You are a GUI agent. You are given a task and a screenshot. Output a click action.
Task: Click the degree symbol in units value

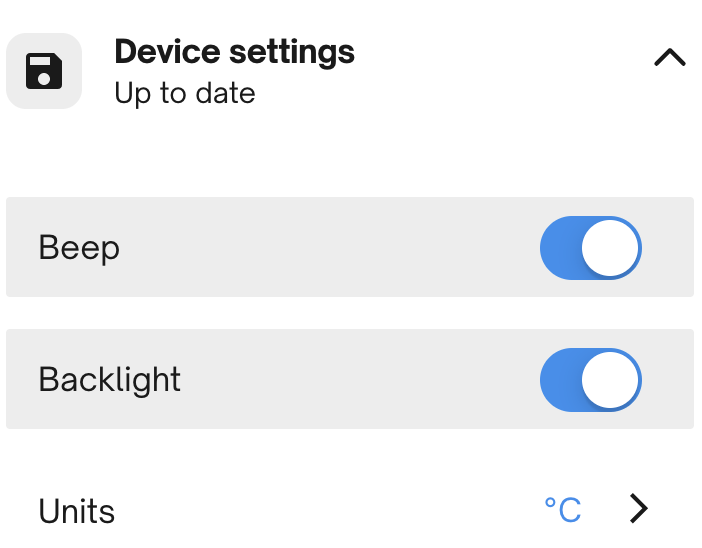pyautogui.click(x=549, y=503)
